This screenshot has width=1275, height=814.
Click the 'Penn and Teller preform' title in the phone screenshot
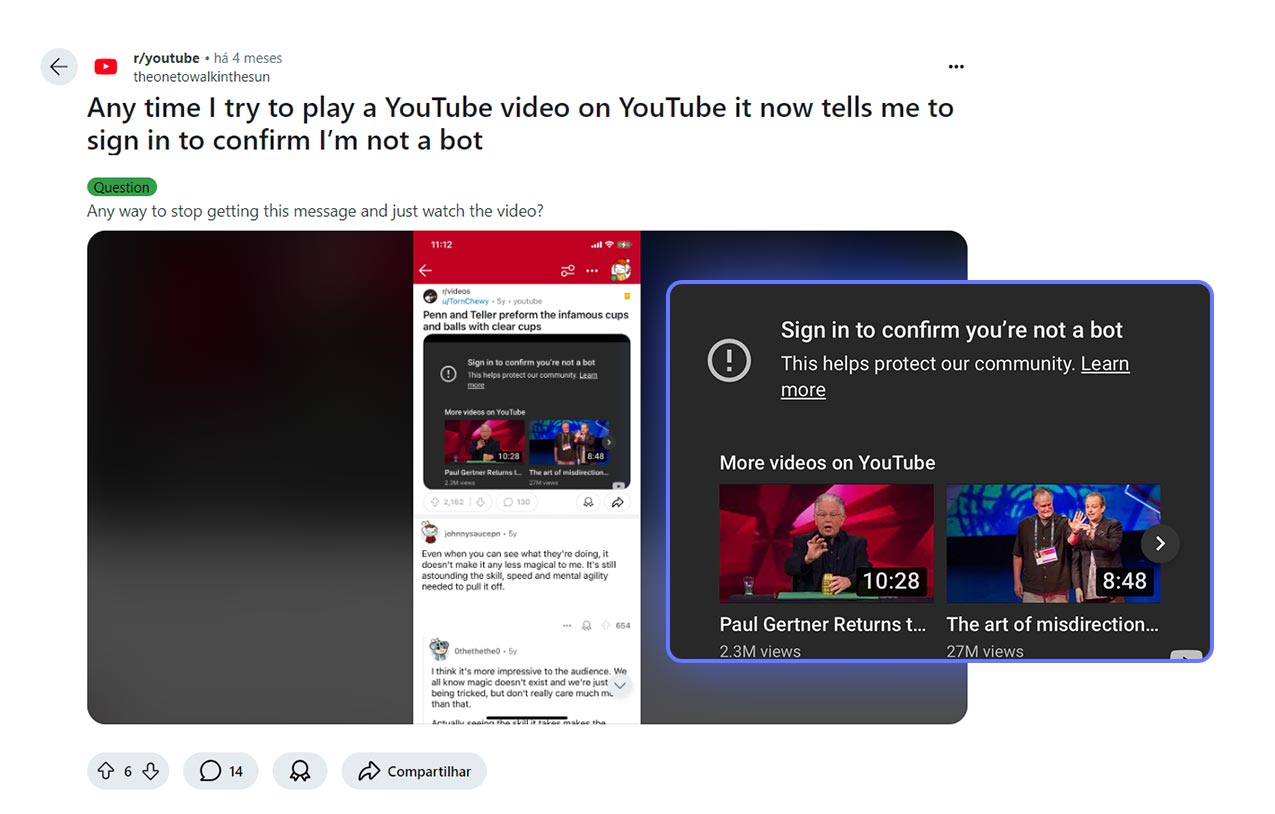click(525, 320)
